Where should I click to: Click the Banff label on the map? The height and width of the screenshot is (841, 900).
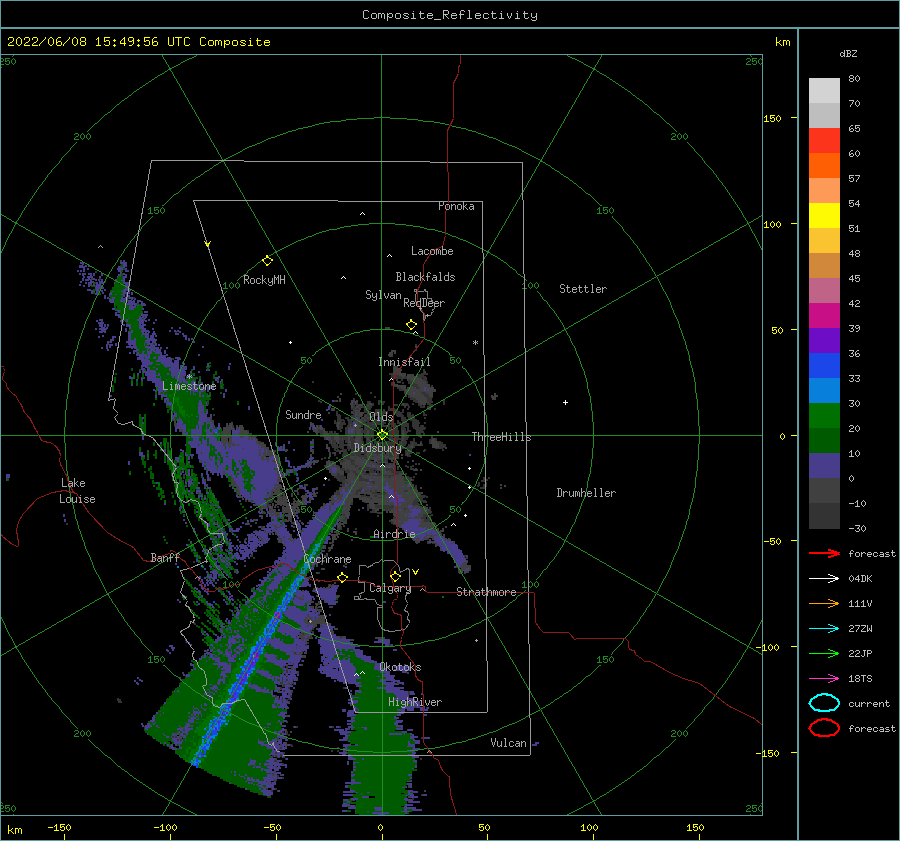[165, 557]
